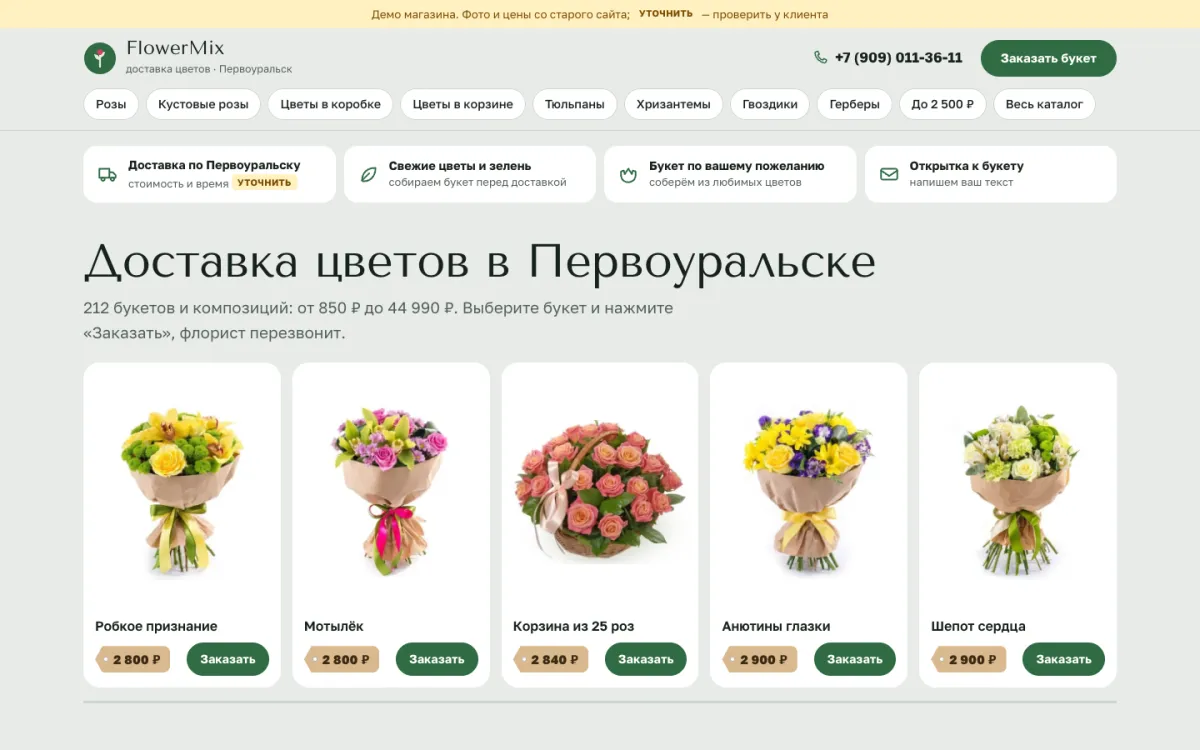
Task: Open the Гвоздики category
Action: (x=770, y=104)
